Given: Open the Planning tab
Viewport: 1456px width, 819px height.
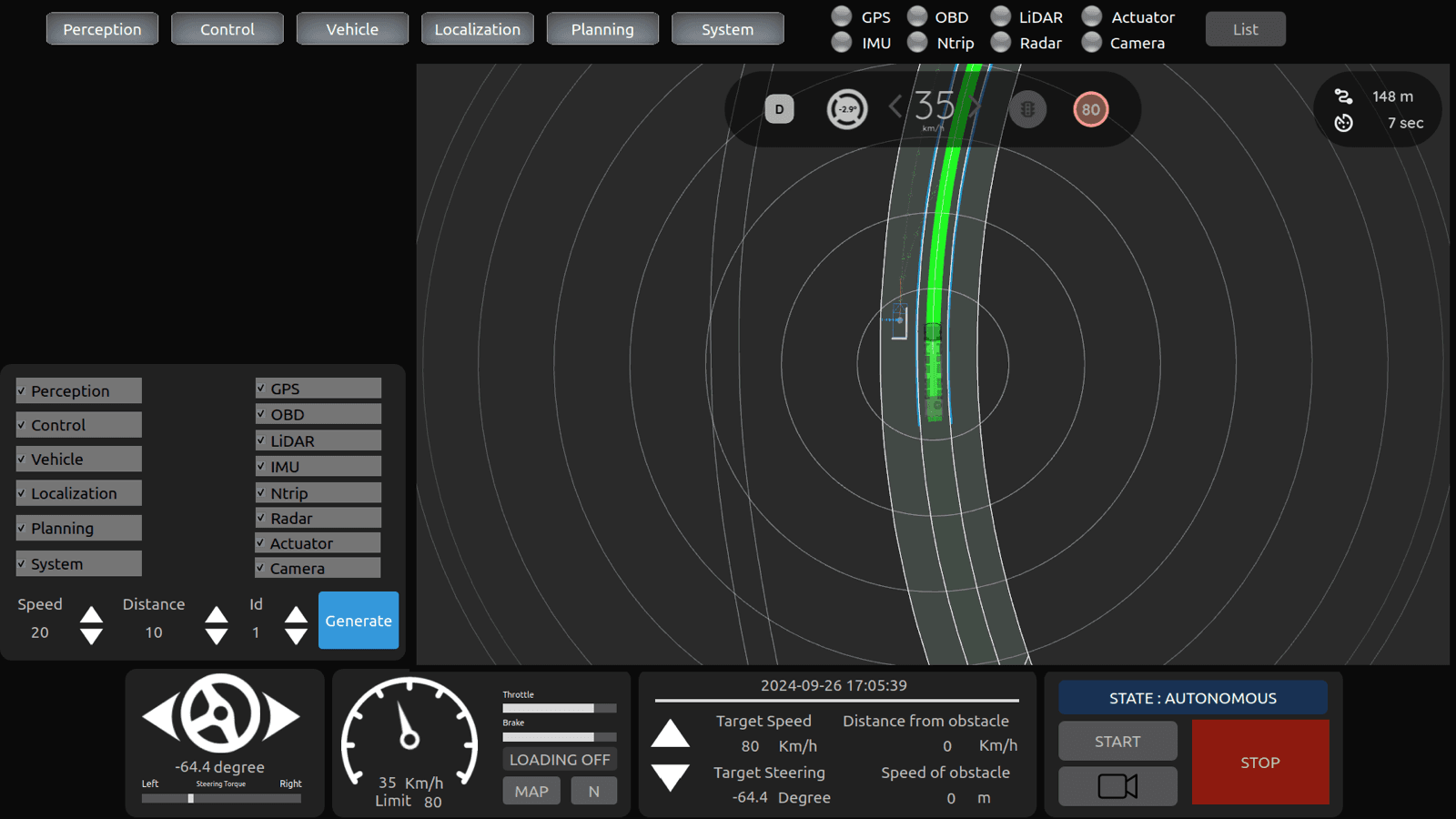Looking at the screenshot, I should pos(602,29).
